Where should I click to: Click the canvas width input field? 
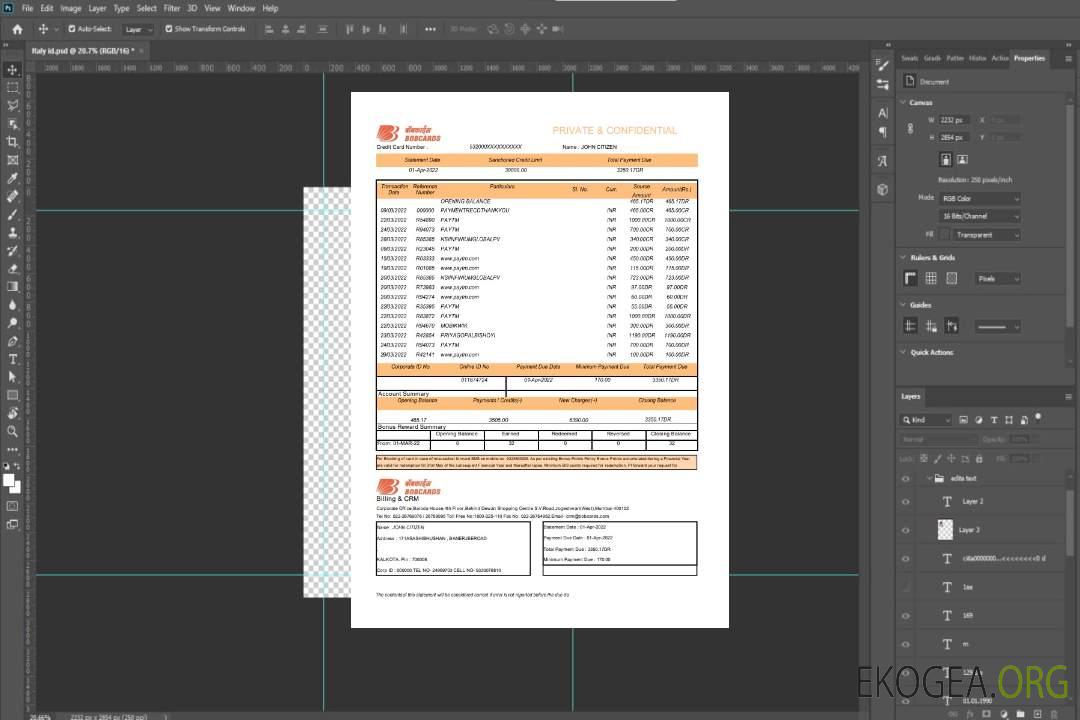955,120
